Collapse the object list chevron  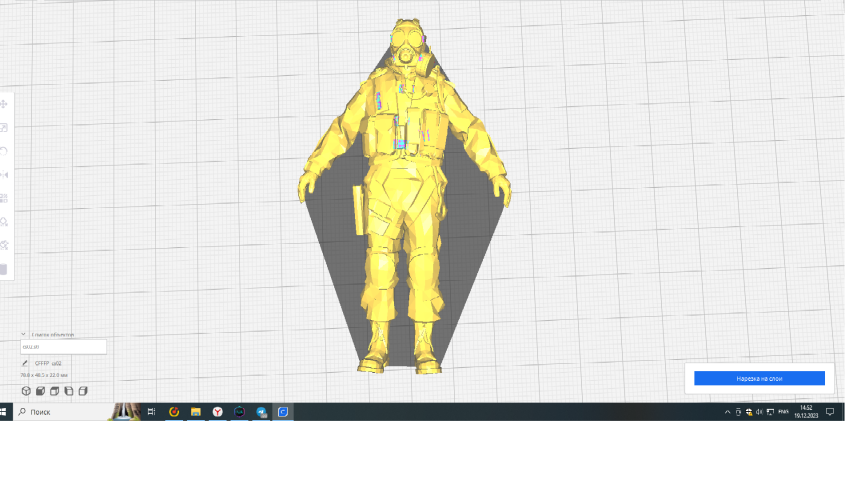pos(23,334)
